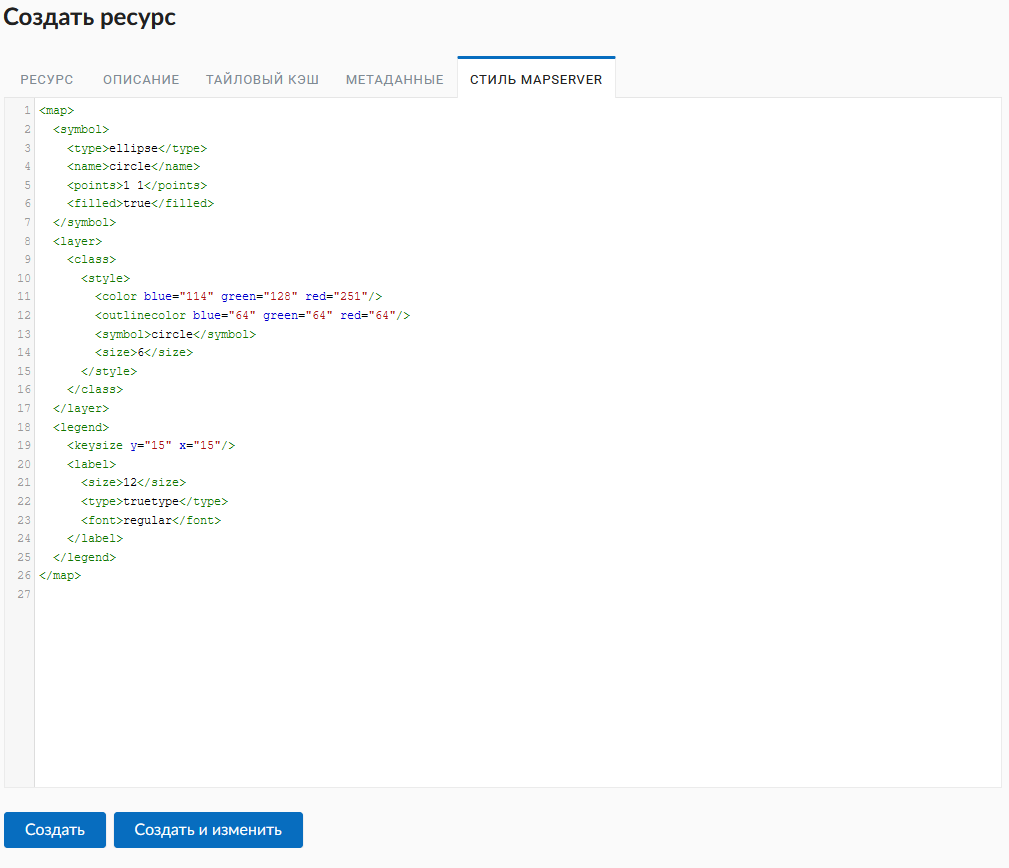Place cursor on empty line 27 of editor
Viewport: 1009px width, 868px height.
tap(518, 594)
